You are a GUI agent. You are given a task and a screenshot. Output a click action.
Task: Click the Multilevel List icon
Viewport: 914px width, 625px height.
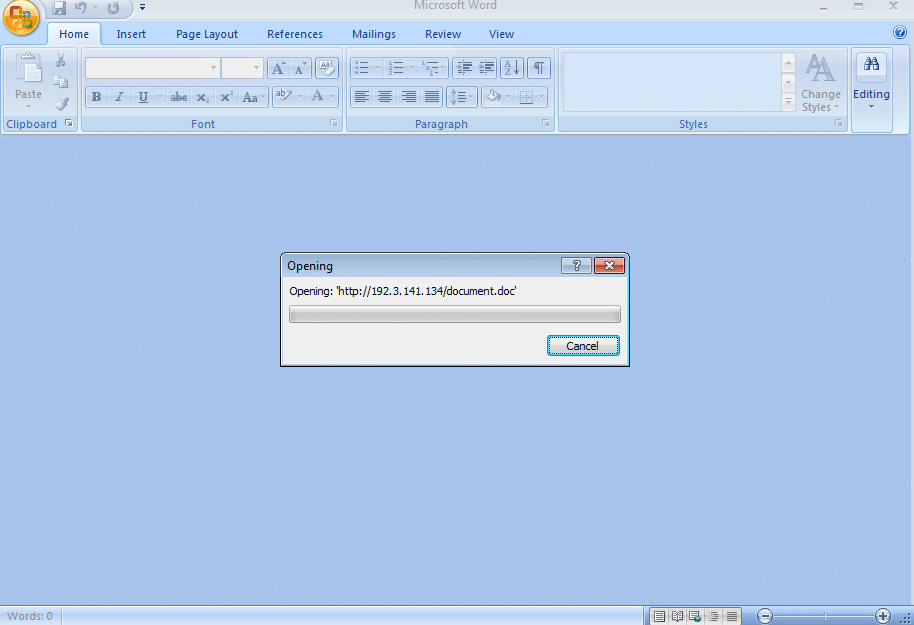click(x=431, y=68)
